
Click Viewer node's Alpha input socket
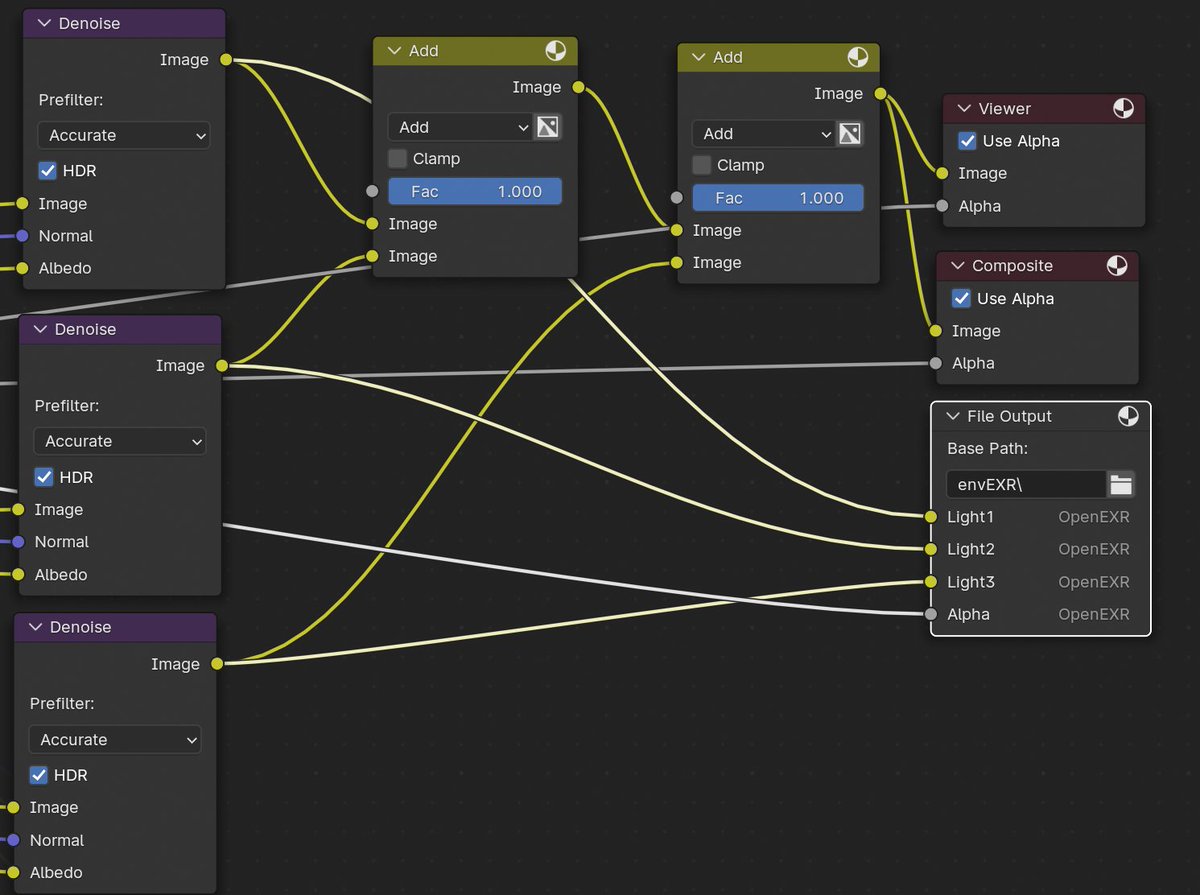click(942, 206)
